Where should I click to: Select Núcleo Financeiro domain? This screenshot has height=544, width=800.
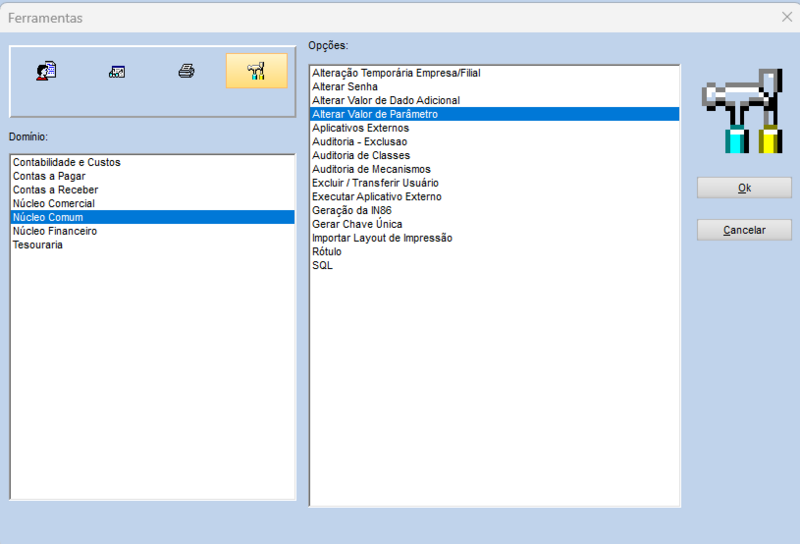pos(153,231)
